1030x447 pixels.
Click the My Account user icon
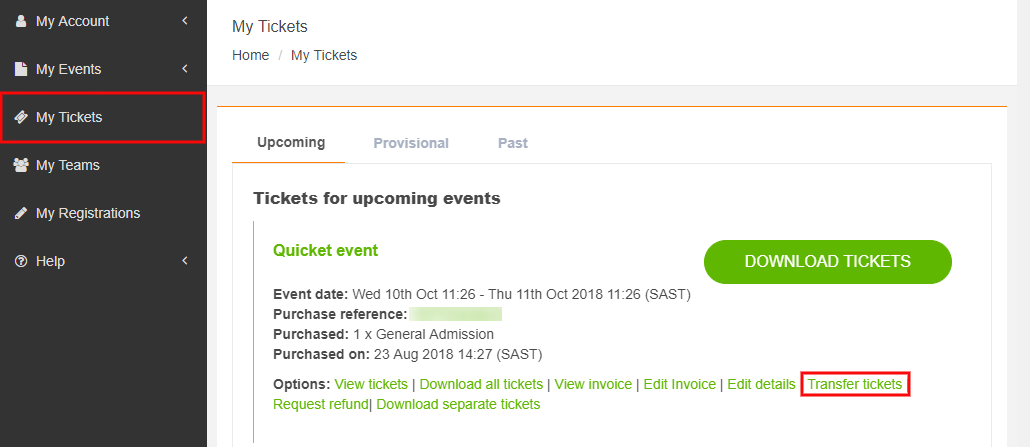click(21, 21)
